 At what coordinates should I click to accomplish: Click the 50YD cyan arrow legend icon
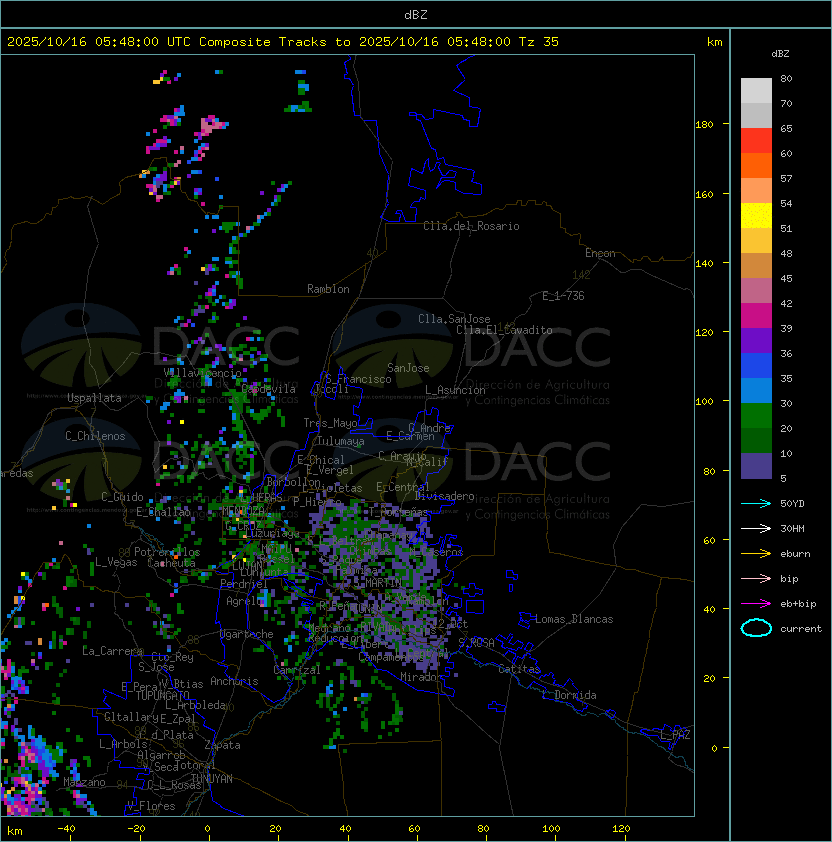click(756, 503)
